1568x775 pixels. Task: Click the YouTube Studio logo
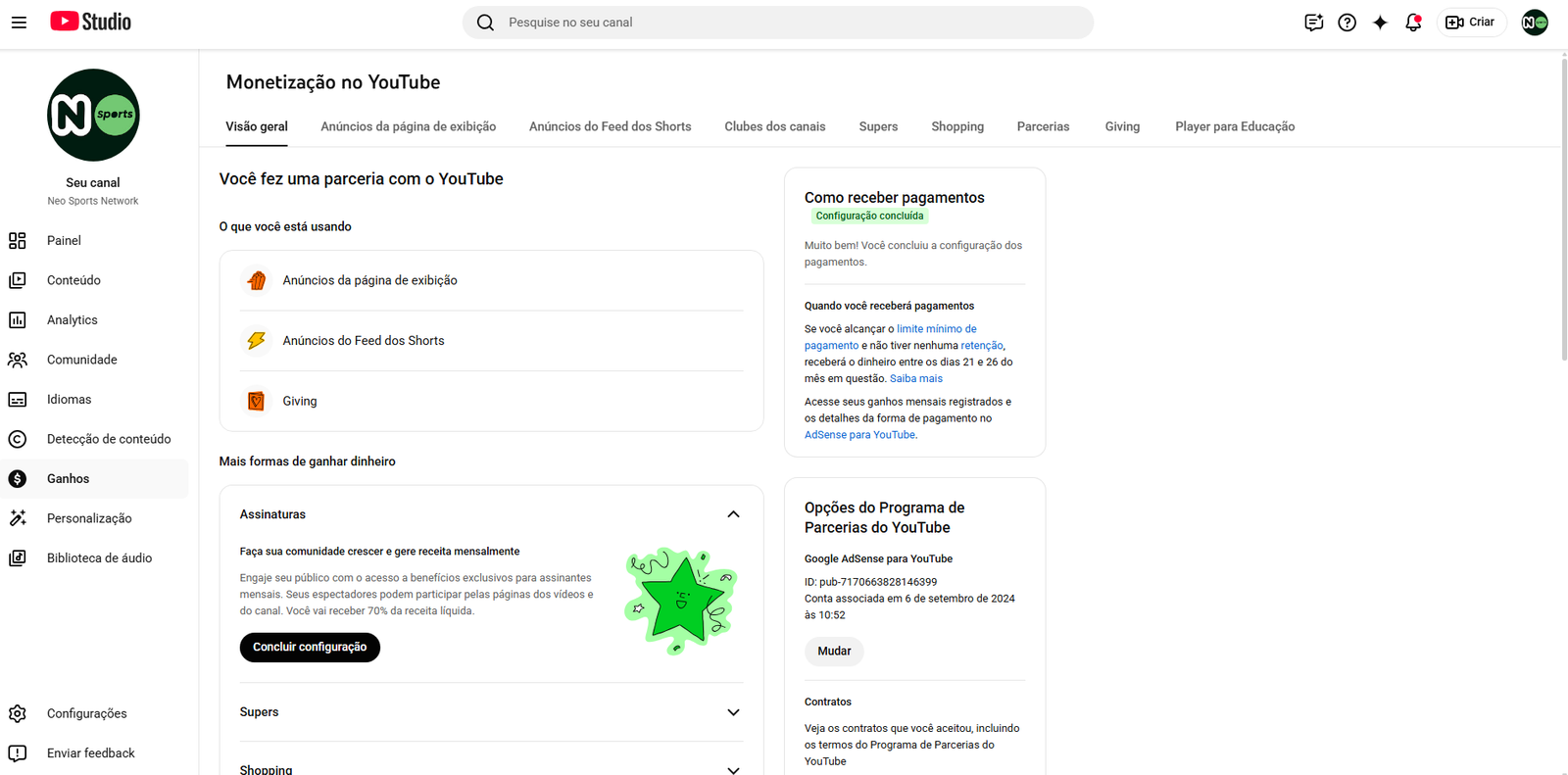tap(90, 22)
